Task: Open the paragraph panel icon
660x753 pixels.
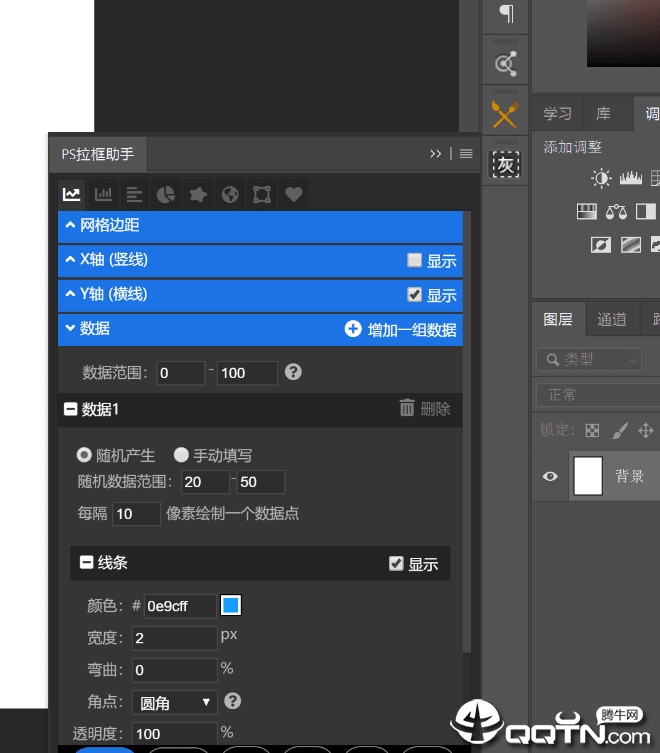Action: pyautogui.click(x=506, y=13)
